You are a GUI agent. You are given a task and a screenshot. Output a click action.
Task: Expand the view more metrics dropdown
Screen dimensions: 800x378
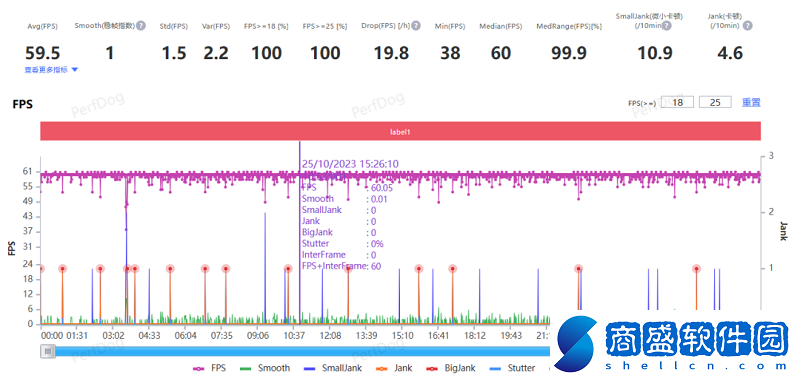pyautogui.click(x=51, y=70)
